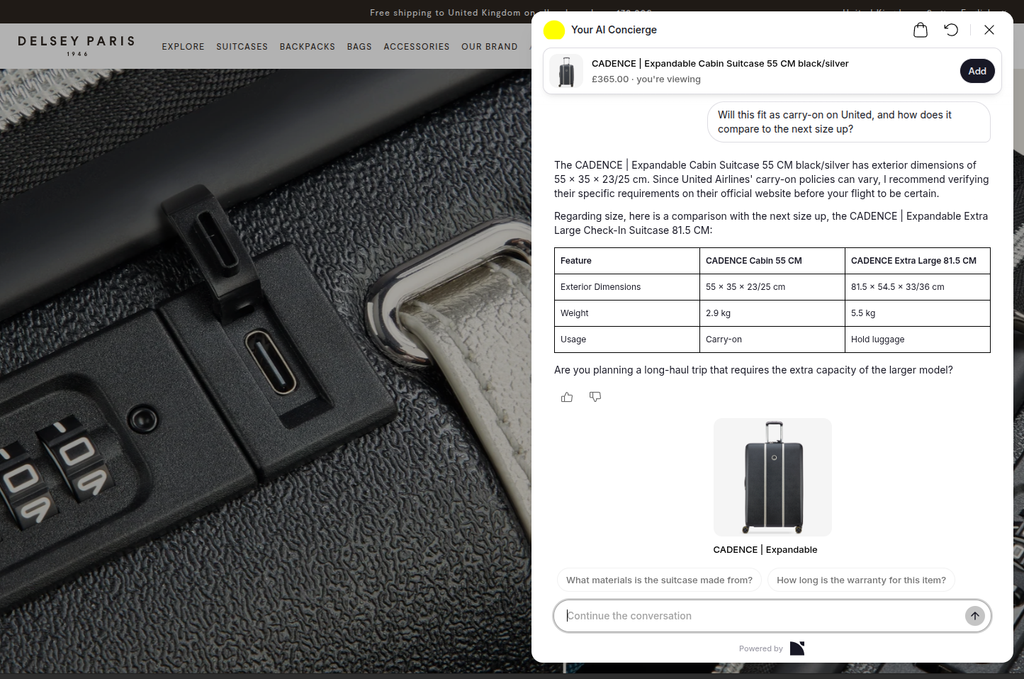Ask what materials the suitcase is made from
The image size is (1024, 679).
[x=659, y=580]
